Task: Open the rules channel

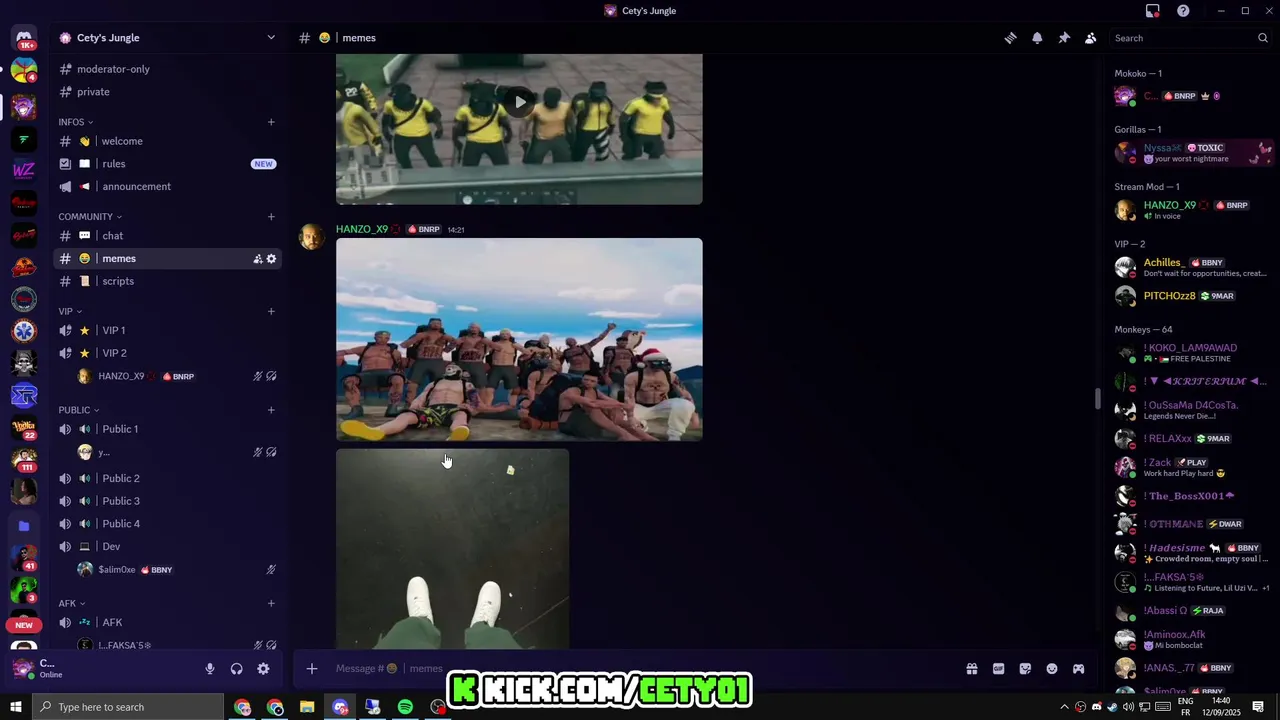Action: 167,164
